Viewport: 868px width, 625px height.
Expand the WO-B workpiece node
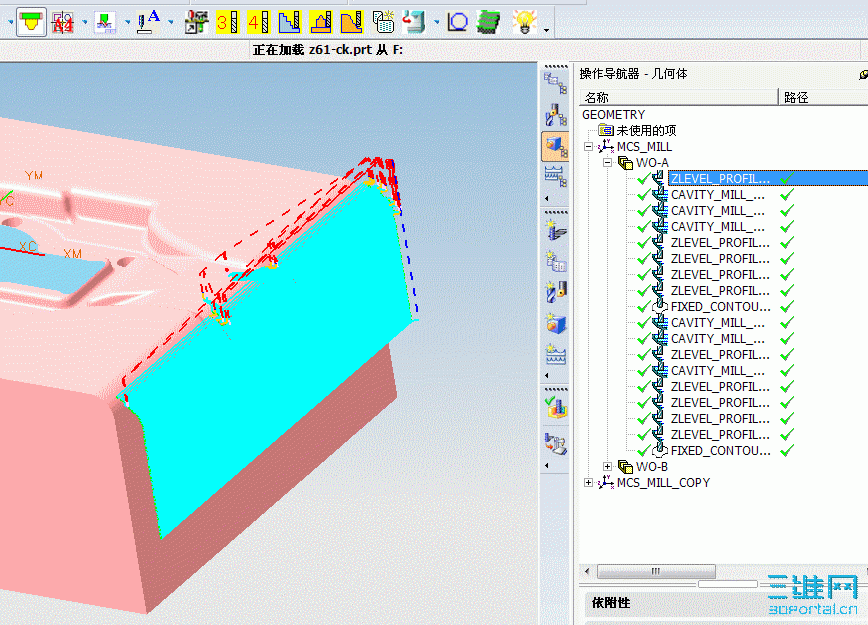pyautogui.click(x=607, y=467)
